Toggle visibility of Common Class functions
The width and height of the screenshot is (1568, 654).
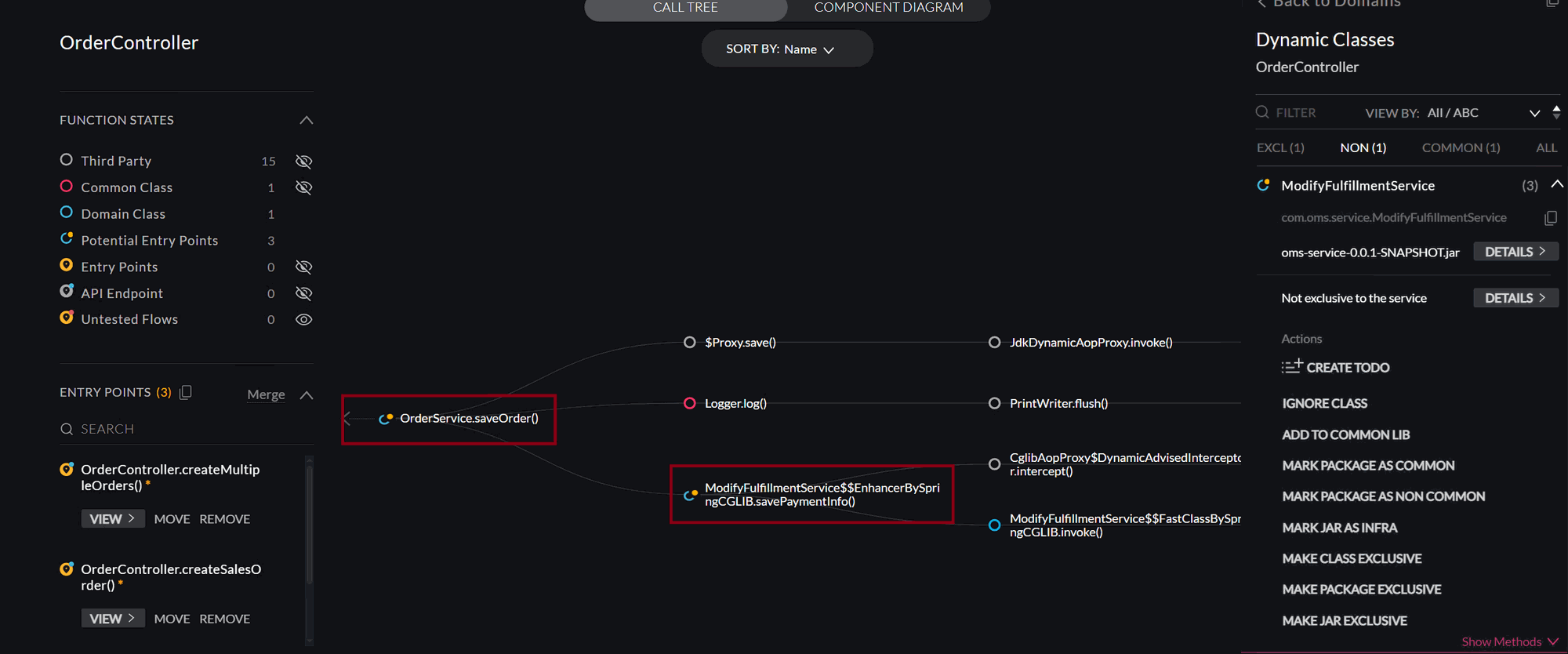click(x=303, y=187)
